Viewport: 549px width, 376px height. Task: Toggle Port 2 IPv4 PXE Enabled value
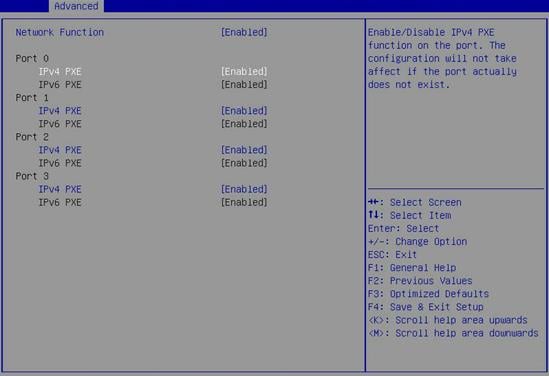[244, 150]
